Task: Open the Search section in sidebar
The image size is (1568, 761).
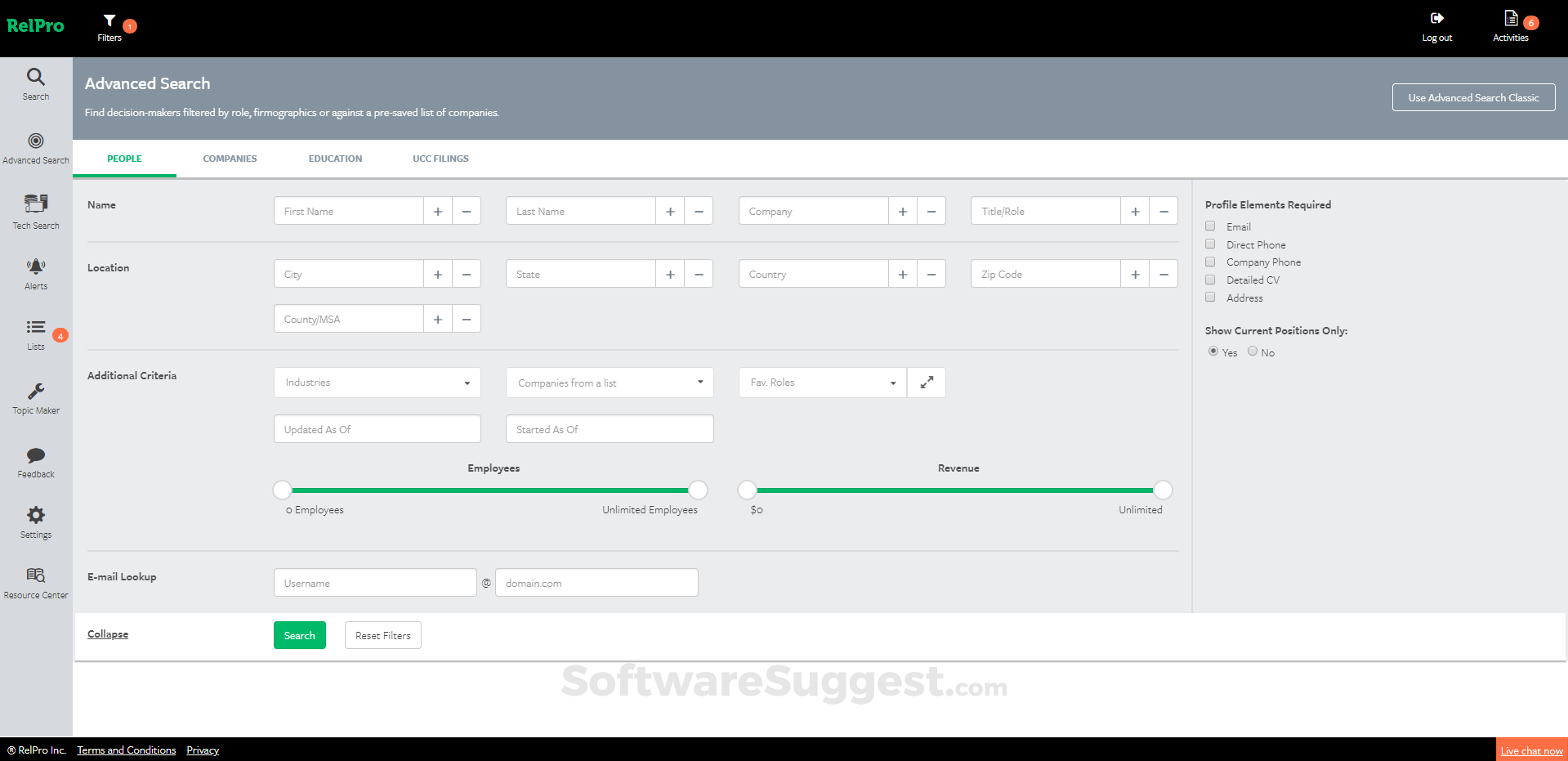Action: (35, 84)
